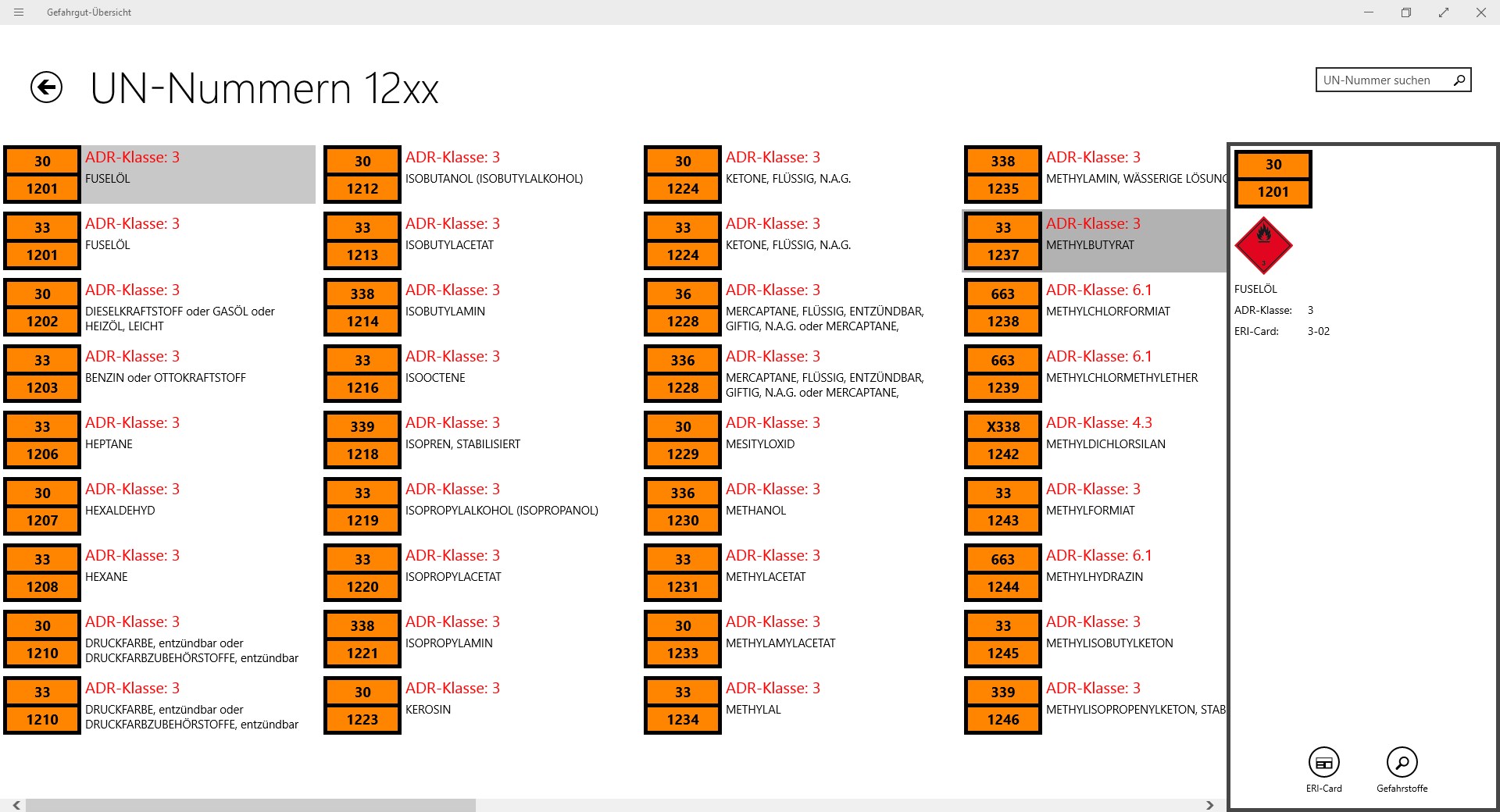Open the METHYLISOPROPENYLKETON entry
Image resolution: width=1500 pixels, height=812 pixels.
[1095, 706]
